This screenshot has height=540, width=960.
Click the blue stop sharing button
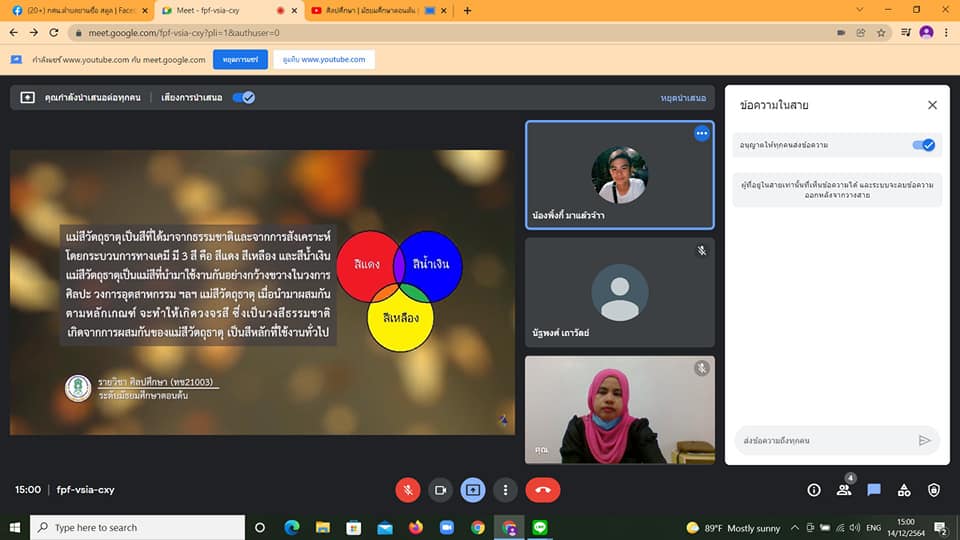pyautogui.click(x=240, y=60)
